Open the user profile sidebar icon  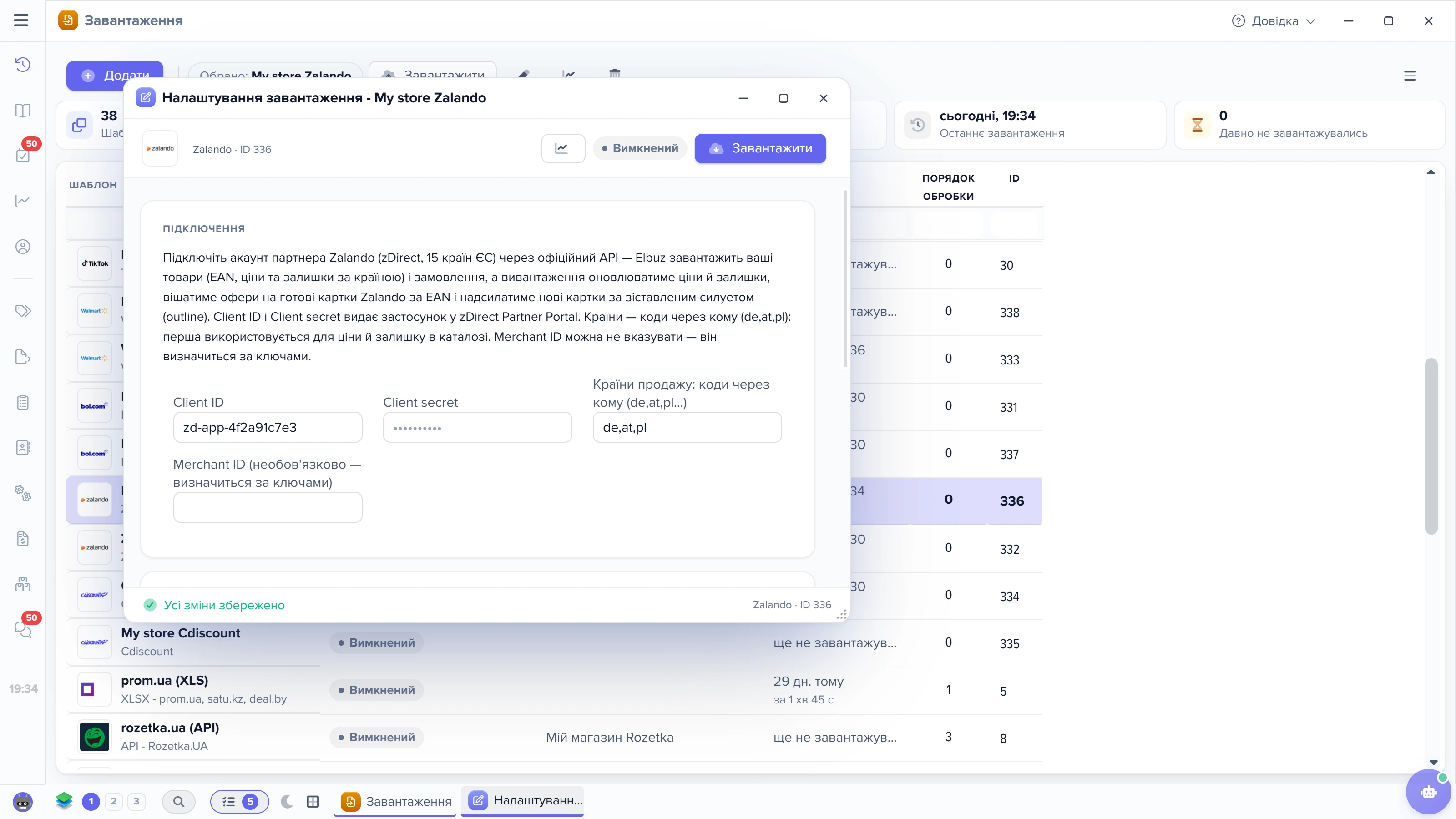click(x=23, y=247)
